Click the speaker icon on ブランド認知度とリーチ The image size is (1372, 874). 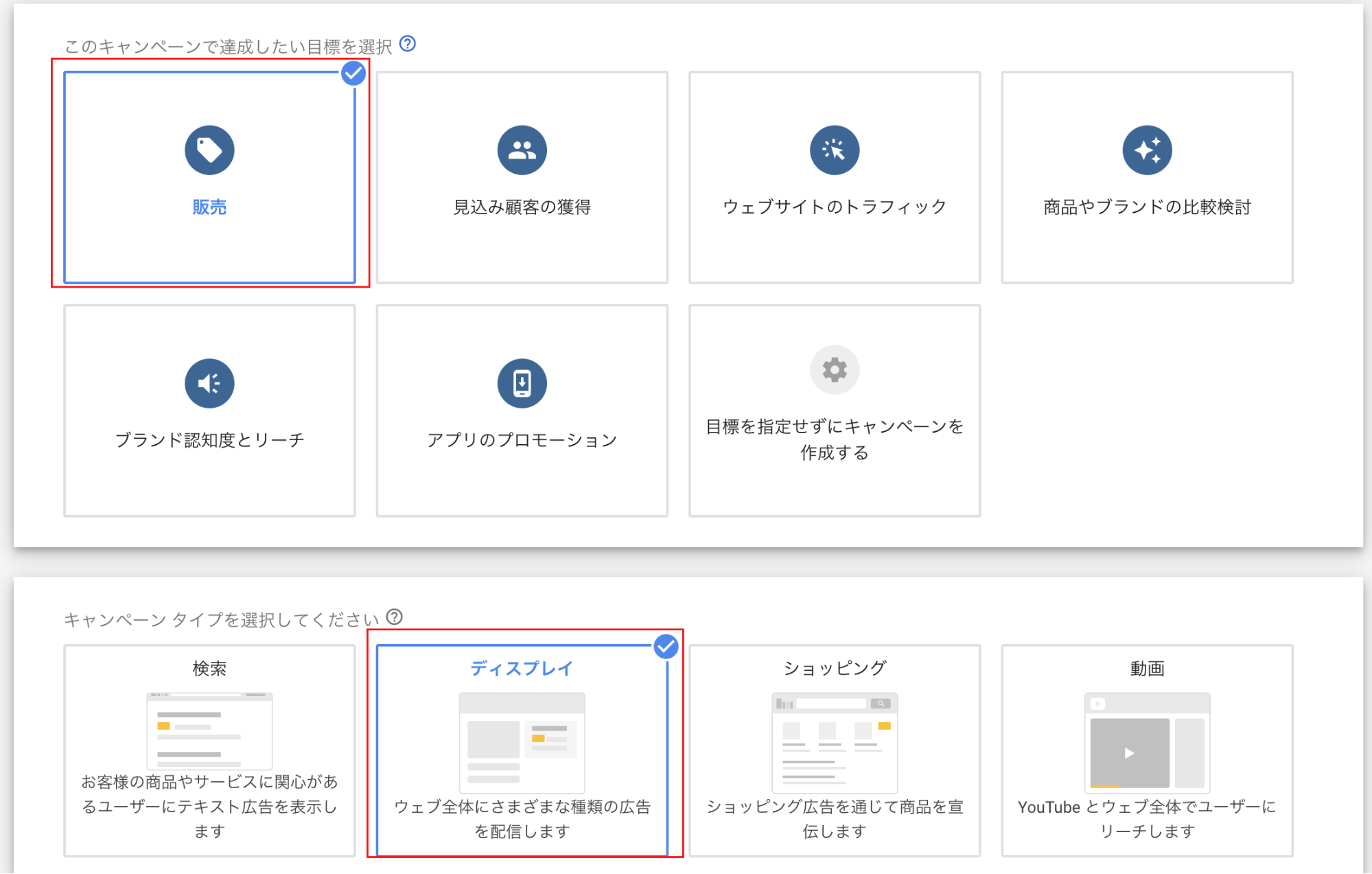click(209, 383)
